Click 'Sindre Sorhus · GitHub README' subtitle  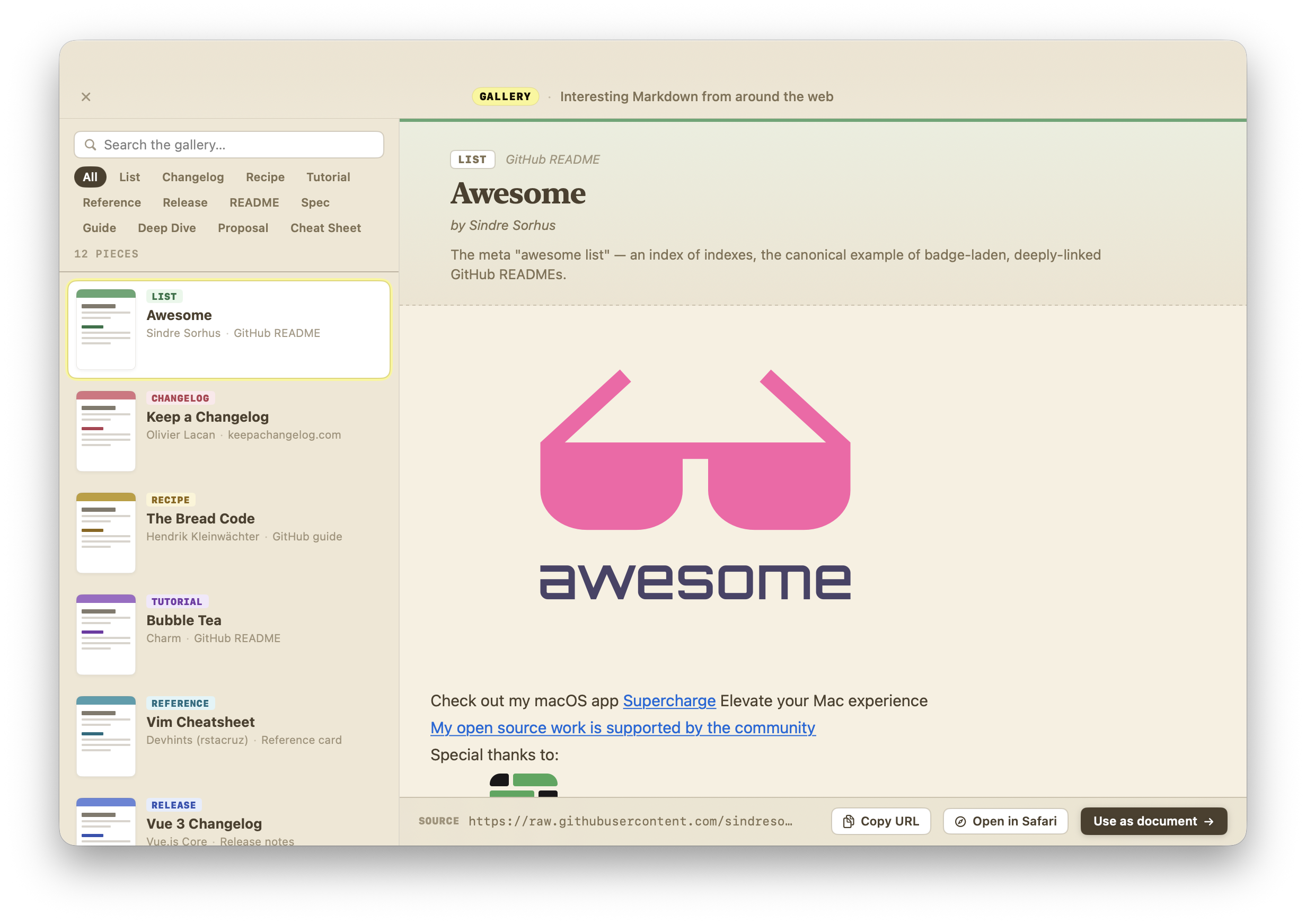(x=233, y=333)
